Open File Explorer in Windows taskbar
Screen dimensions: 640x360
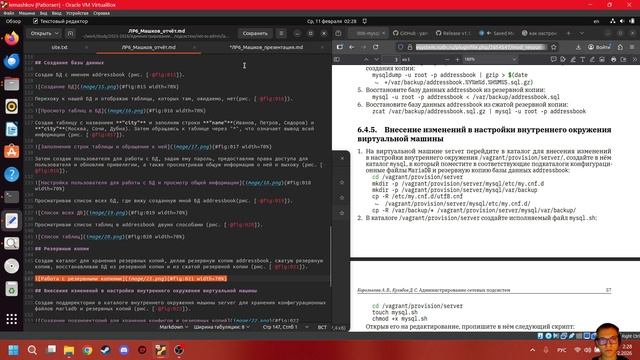(69, 350)
